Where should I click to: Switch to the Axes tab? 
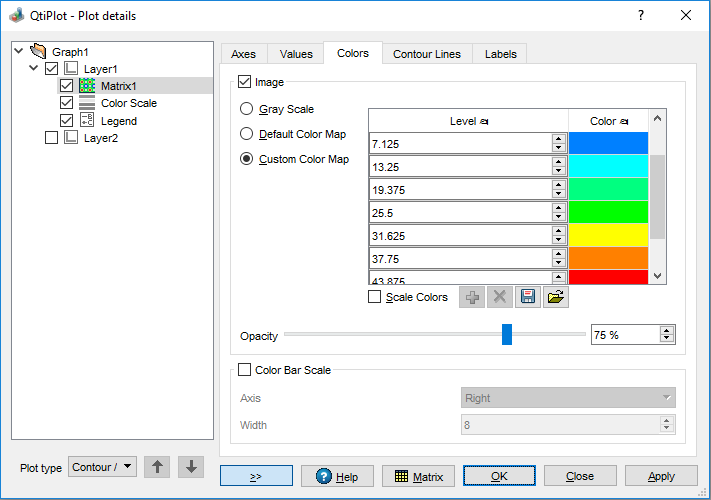click(243, 54)
